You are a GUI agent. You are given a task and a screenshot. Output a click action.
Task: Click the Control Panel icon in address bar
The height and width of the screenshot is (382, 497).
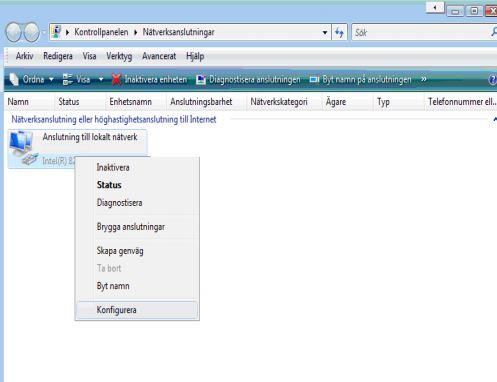click(x=57, y=32)
